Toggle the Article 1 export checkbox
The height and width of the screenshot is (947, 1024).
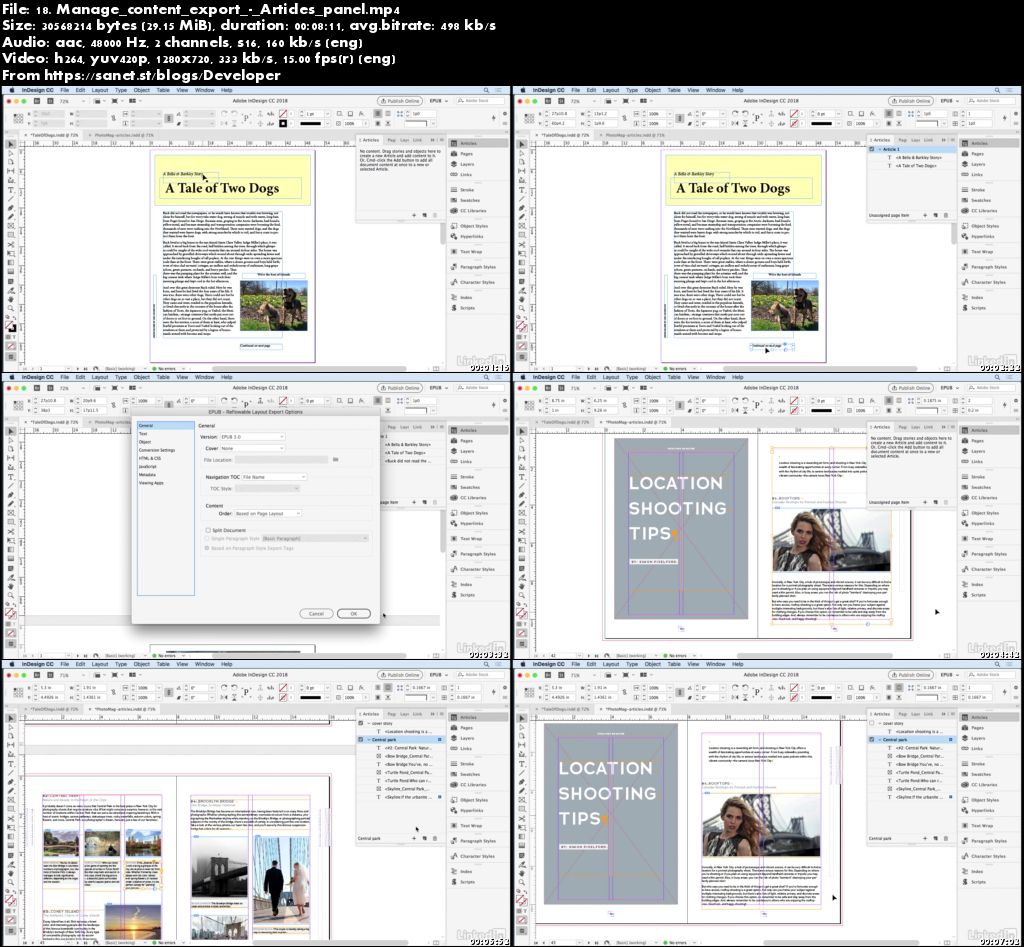(872, 150)
